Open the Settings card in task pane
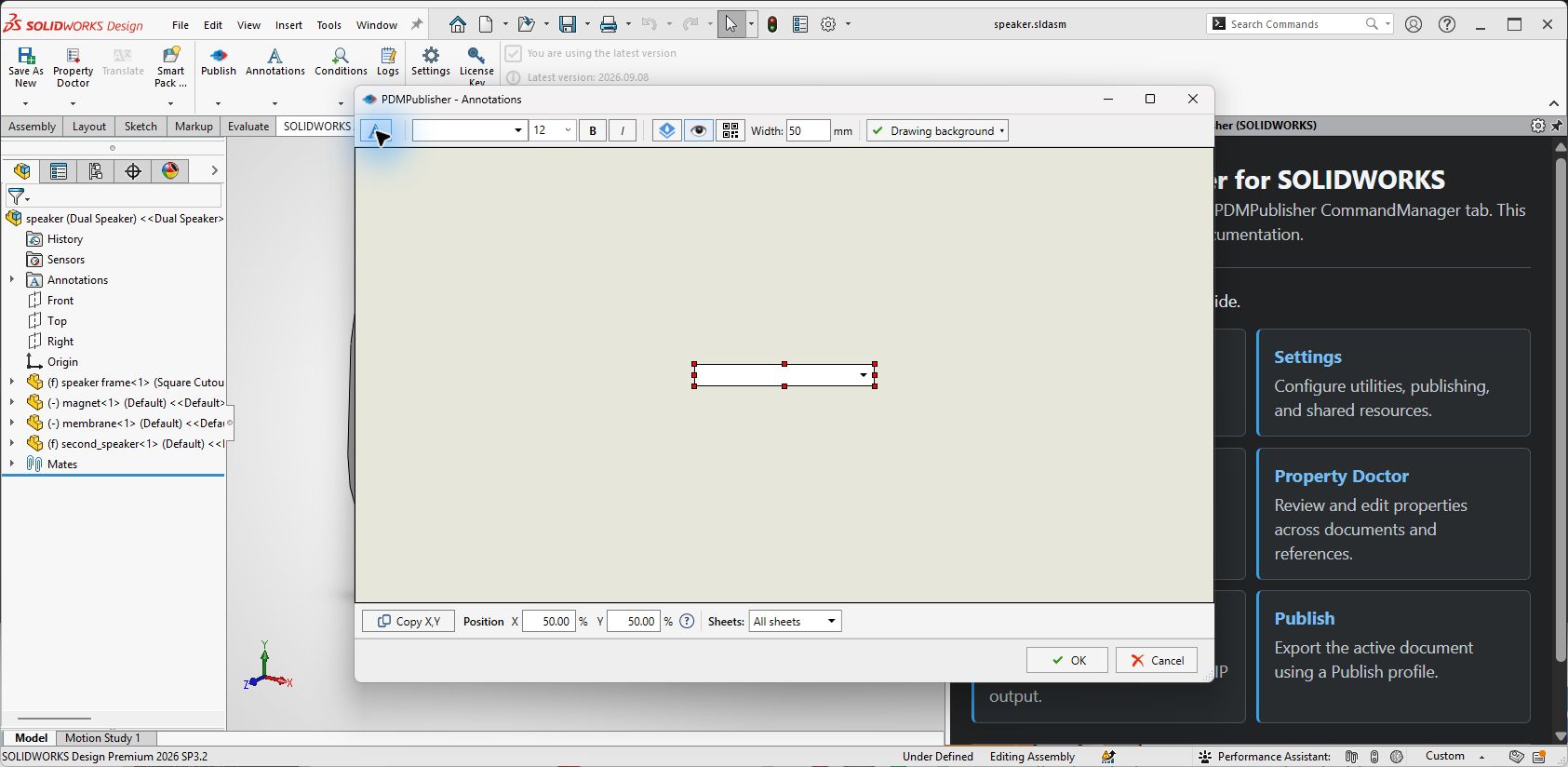 [1393, 383]
